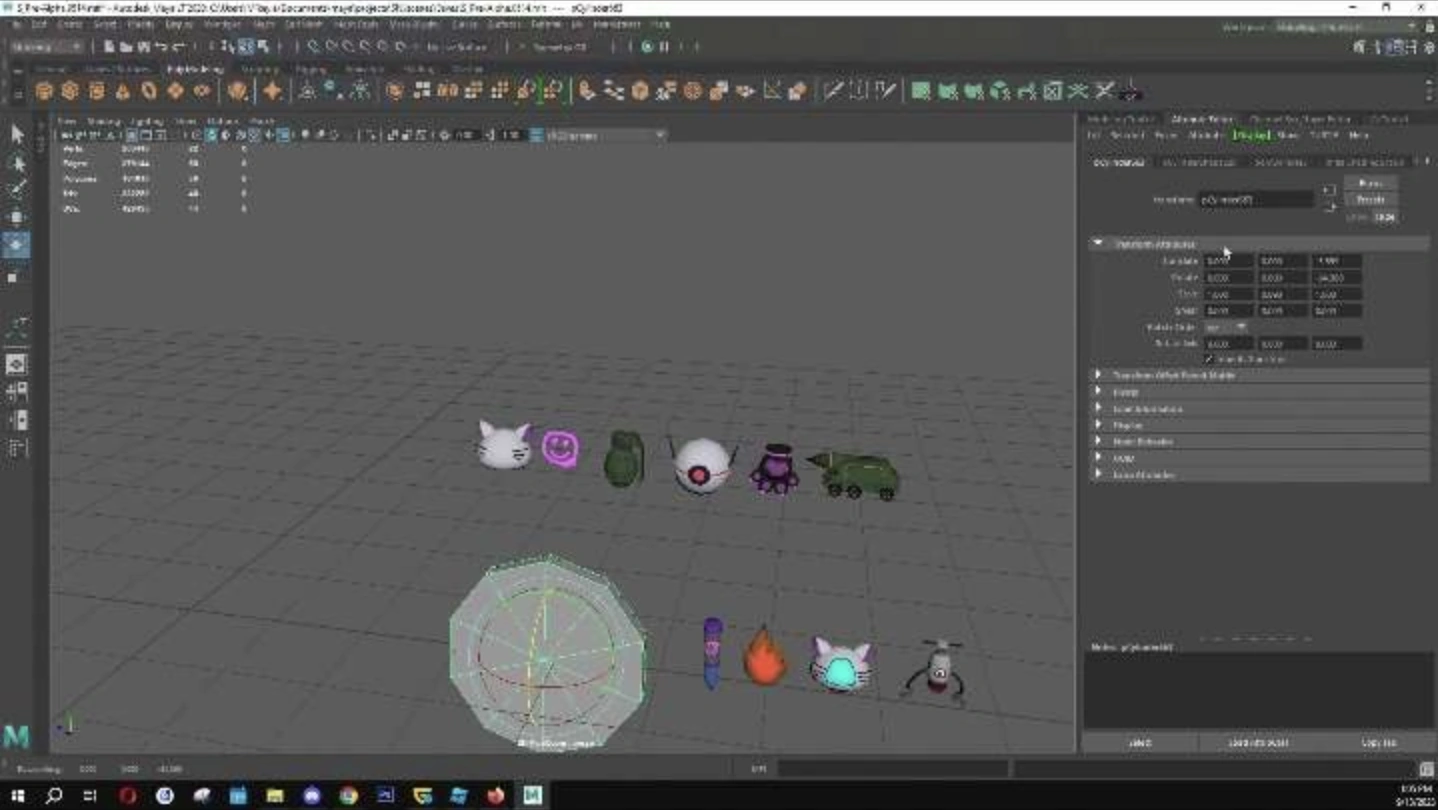Click the transform node name field
This screenshot has height=810, width=1438.
[x=1256, y=199]
